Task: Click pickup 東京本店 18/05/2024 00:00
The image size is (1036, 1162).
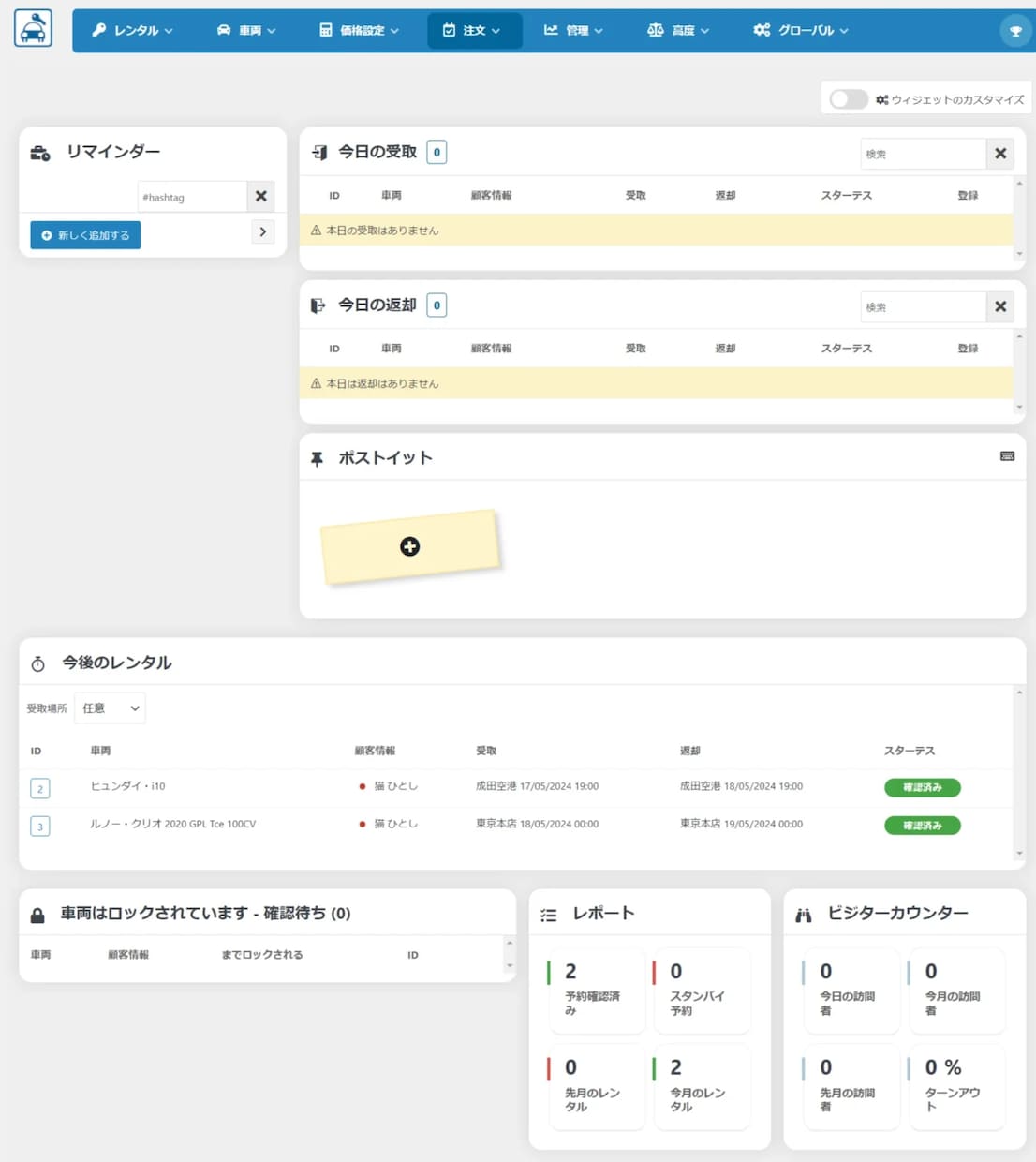Action: (537, 824)
